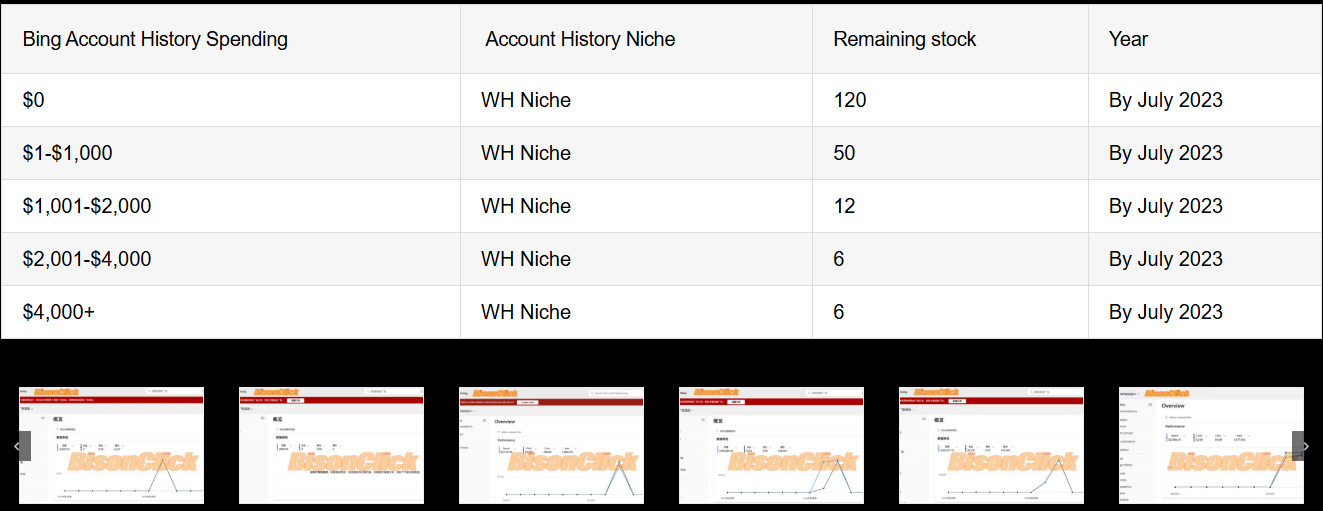The image size is (1323, 511).
Task: Click 'WH Niche' in the $2,001-$4,000 row
Action: click(526, 259)
